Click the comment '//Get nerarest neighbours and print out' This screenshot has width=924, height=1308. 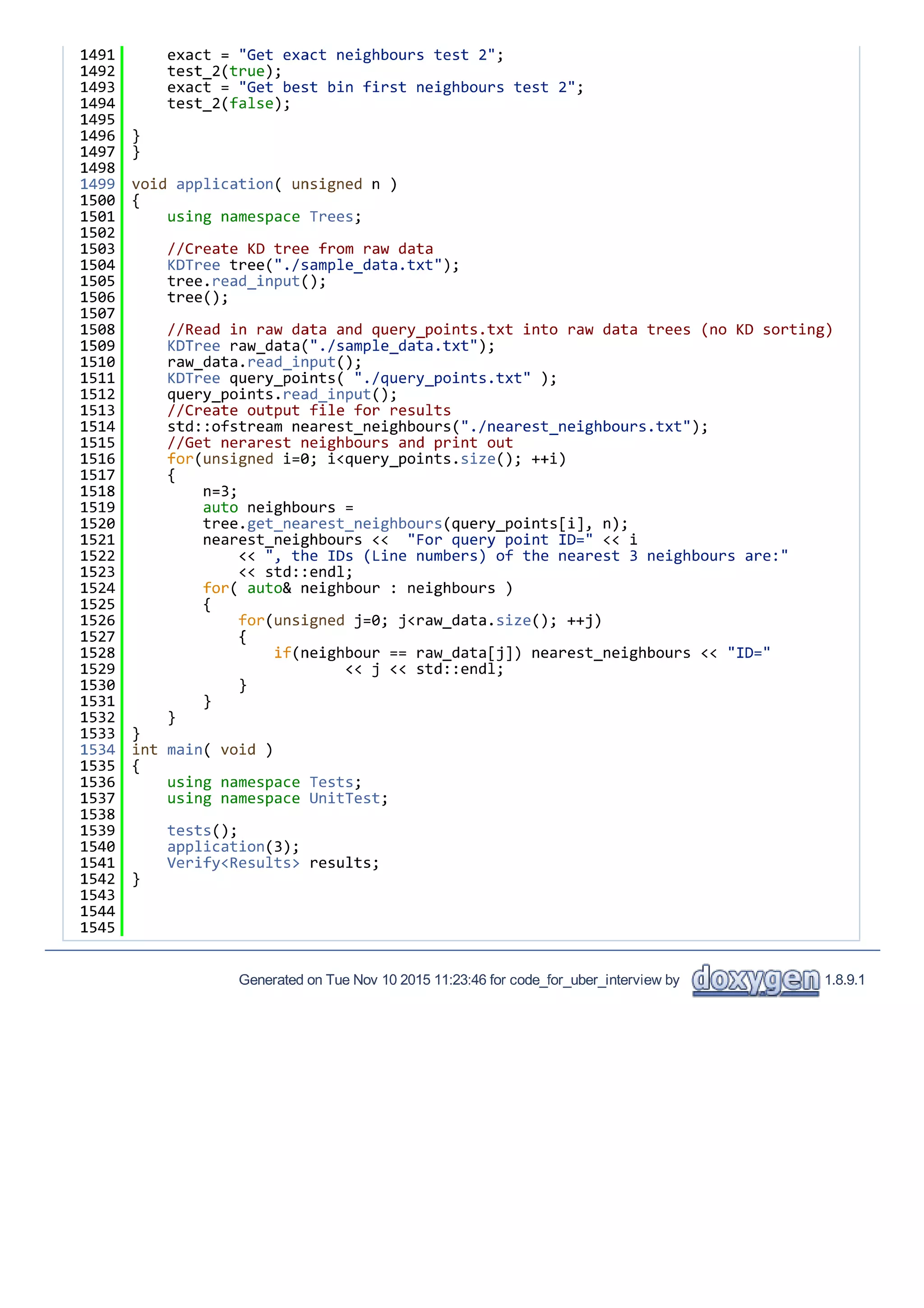[x=340, y=443]
